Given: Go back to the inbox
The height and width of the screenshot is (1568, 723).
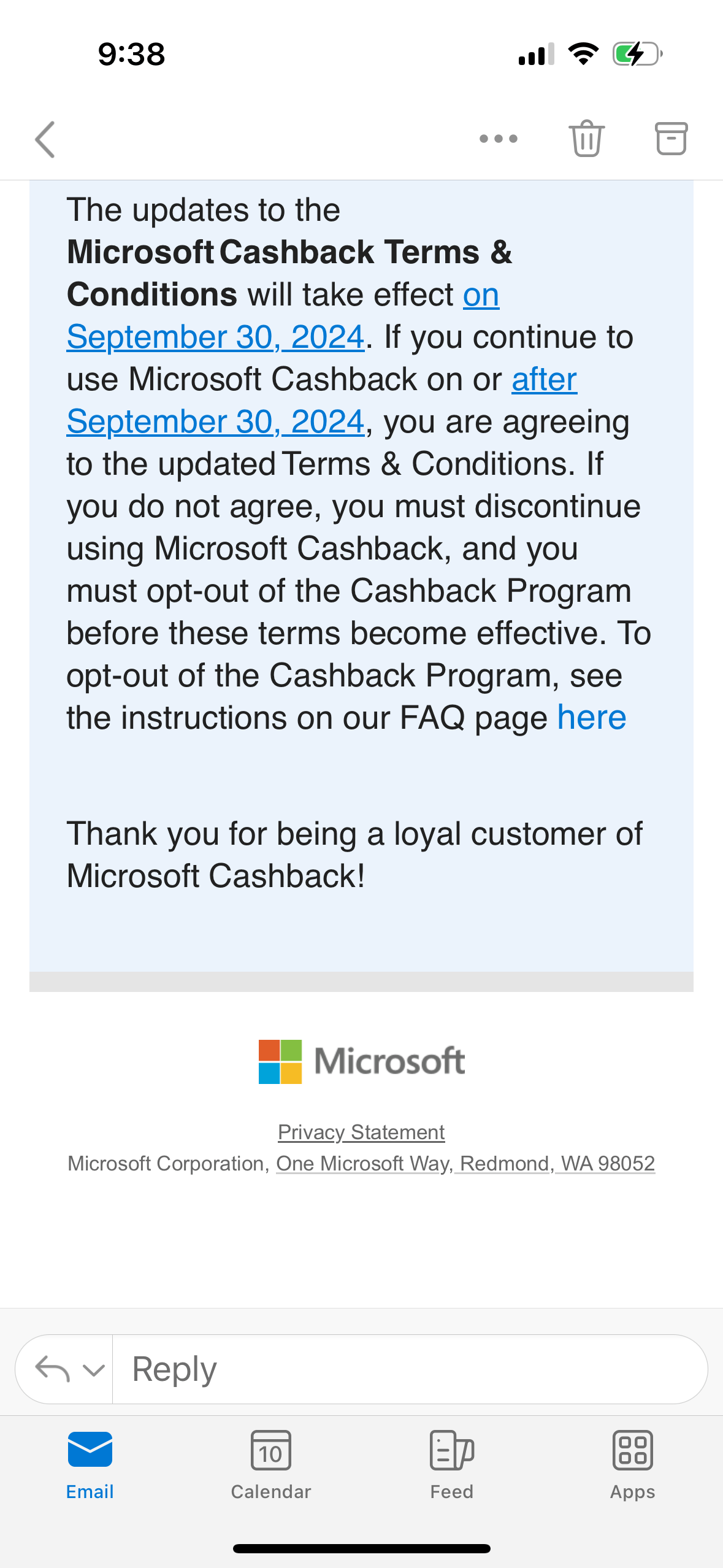Looking at the screenshot, I should 45,139.
